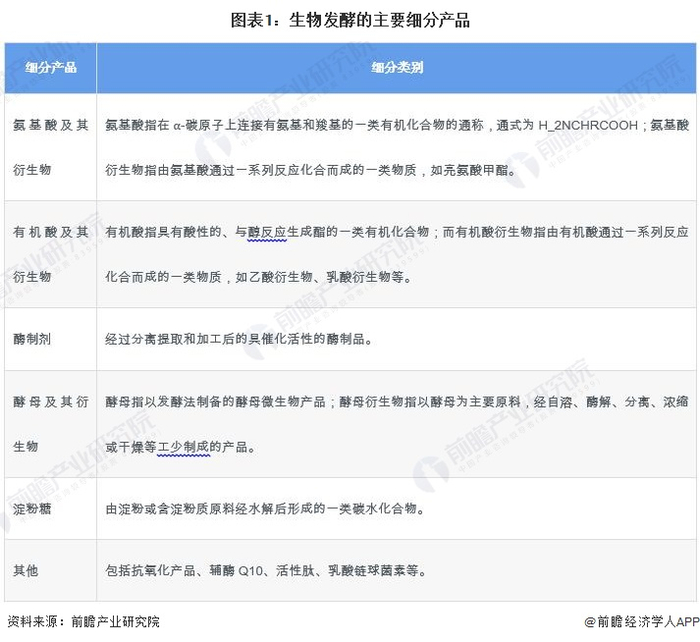The height and width of the screenshot is (642, 700).
Task: Click the 酵母及其衍生物 row label
Action: 50,424
